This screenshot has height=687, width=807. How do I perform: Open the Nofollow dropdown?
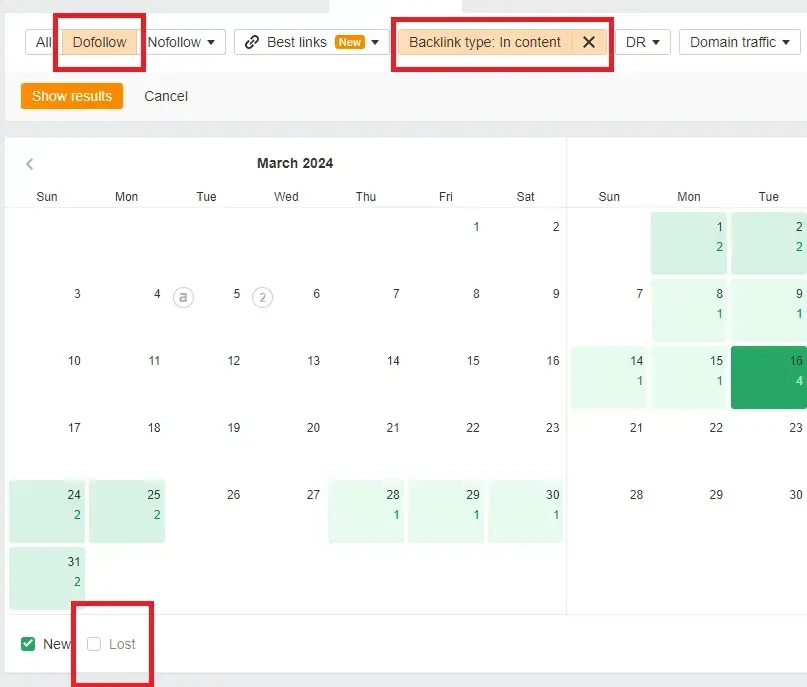(181, 42)
